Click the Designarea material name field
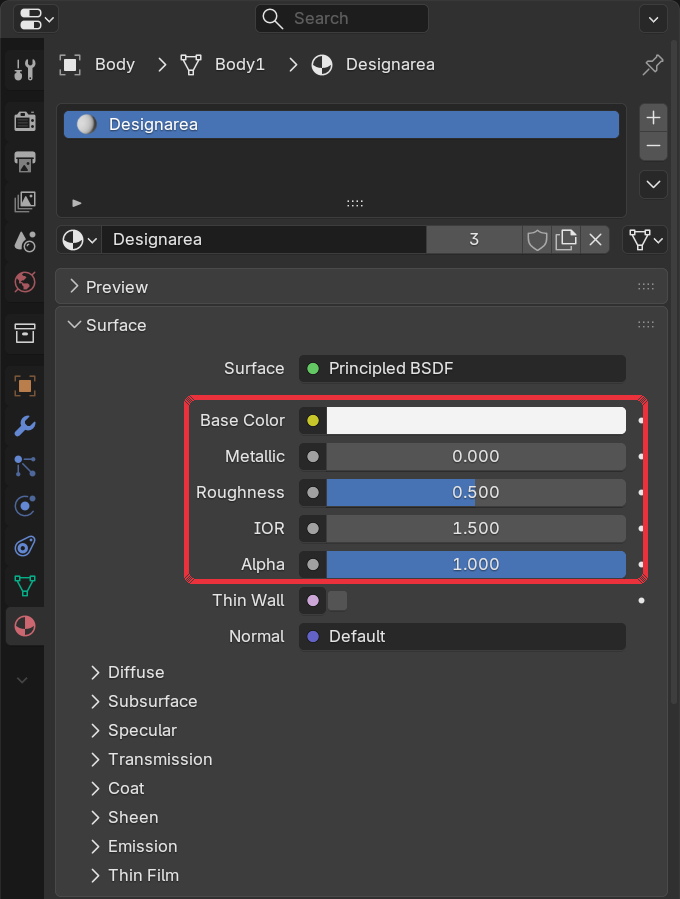 (264, 240)
